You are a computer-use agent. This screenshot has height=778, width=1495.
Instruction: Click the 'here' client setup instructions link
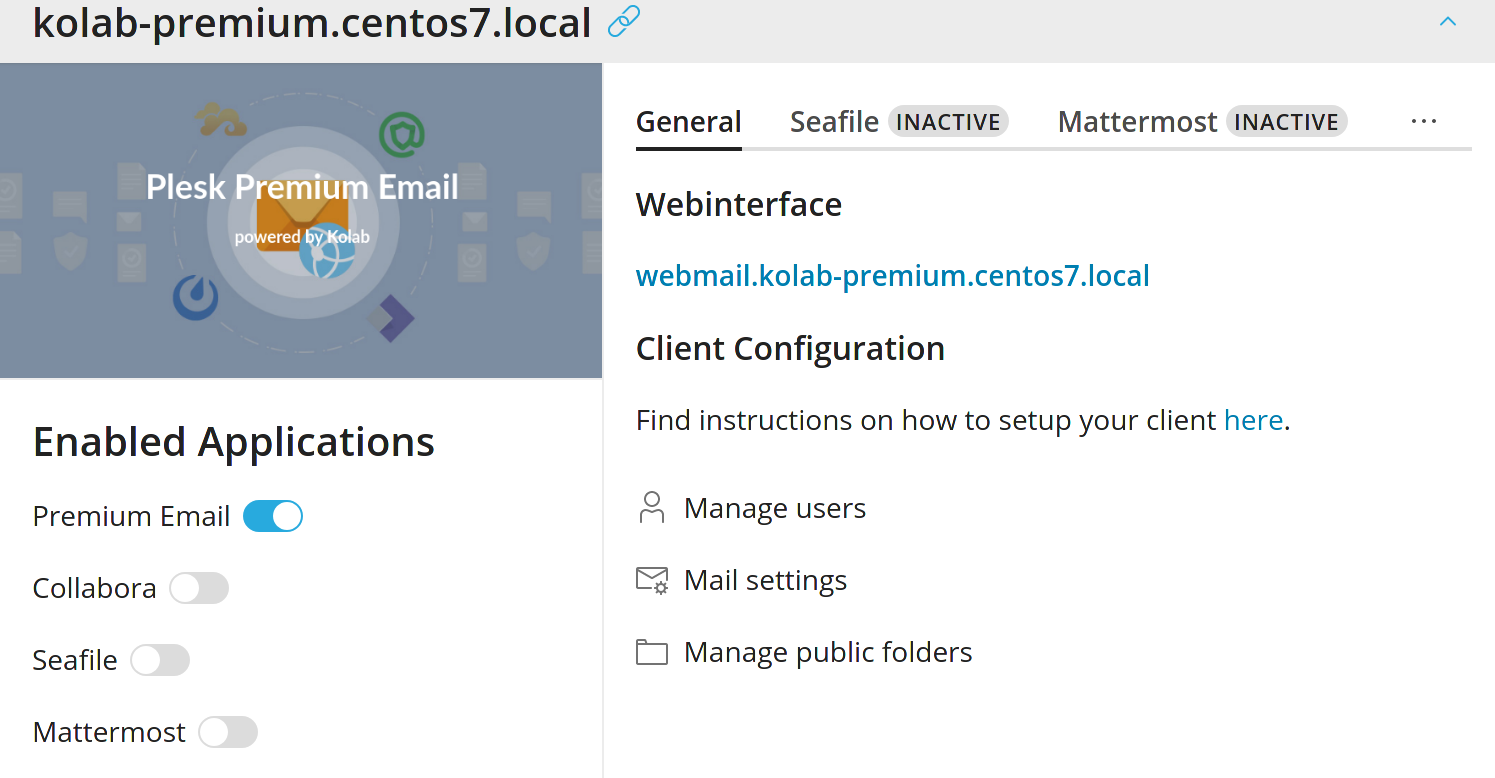[1253, 420]
